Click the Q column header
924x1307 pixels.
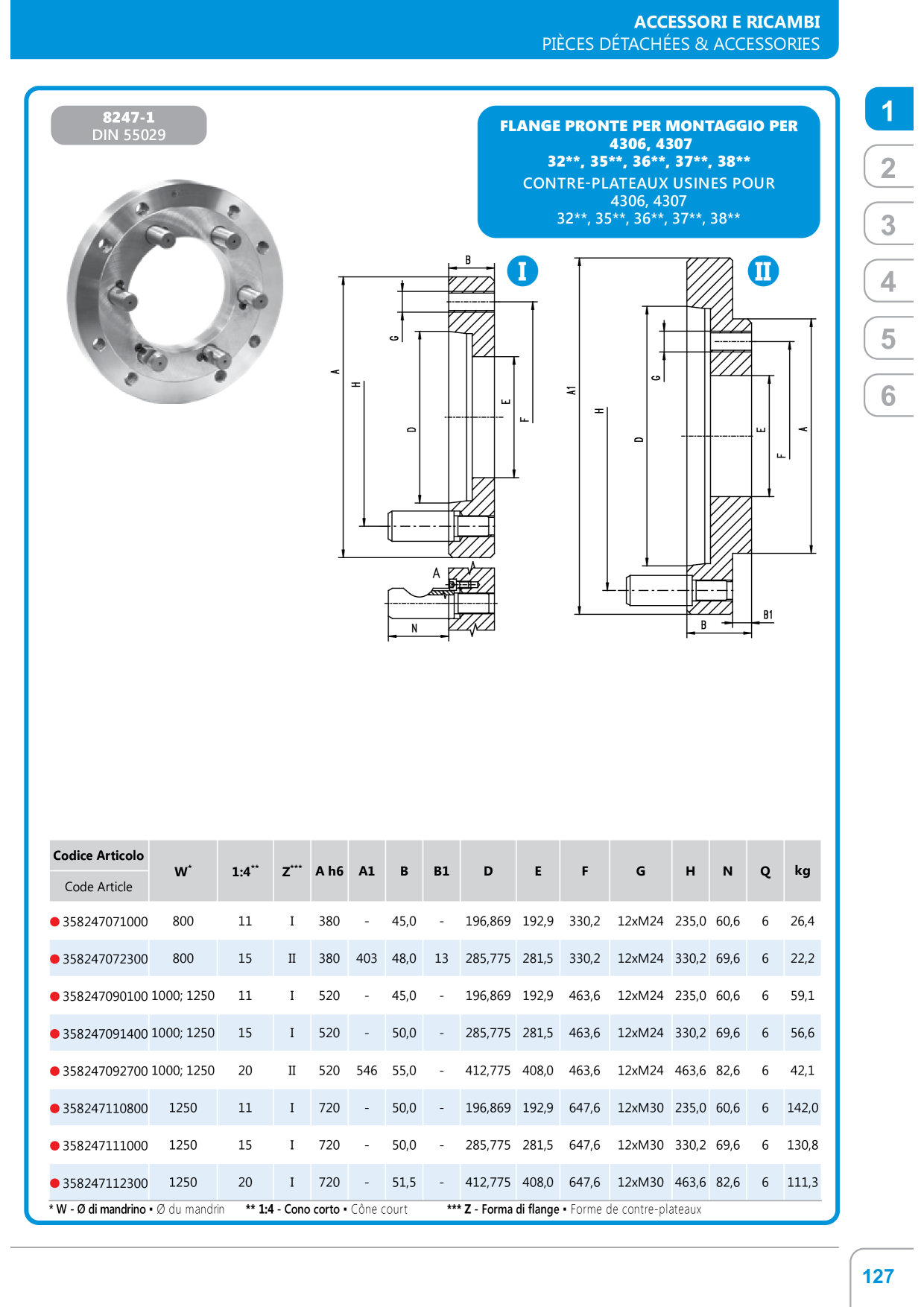(x=765, y=871)
